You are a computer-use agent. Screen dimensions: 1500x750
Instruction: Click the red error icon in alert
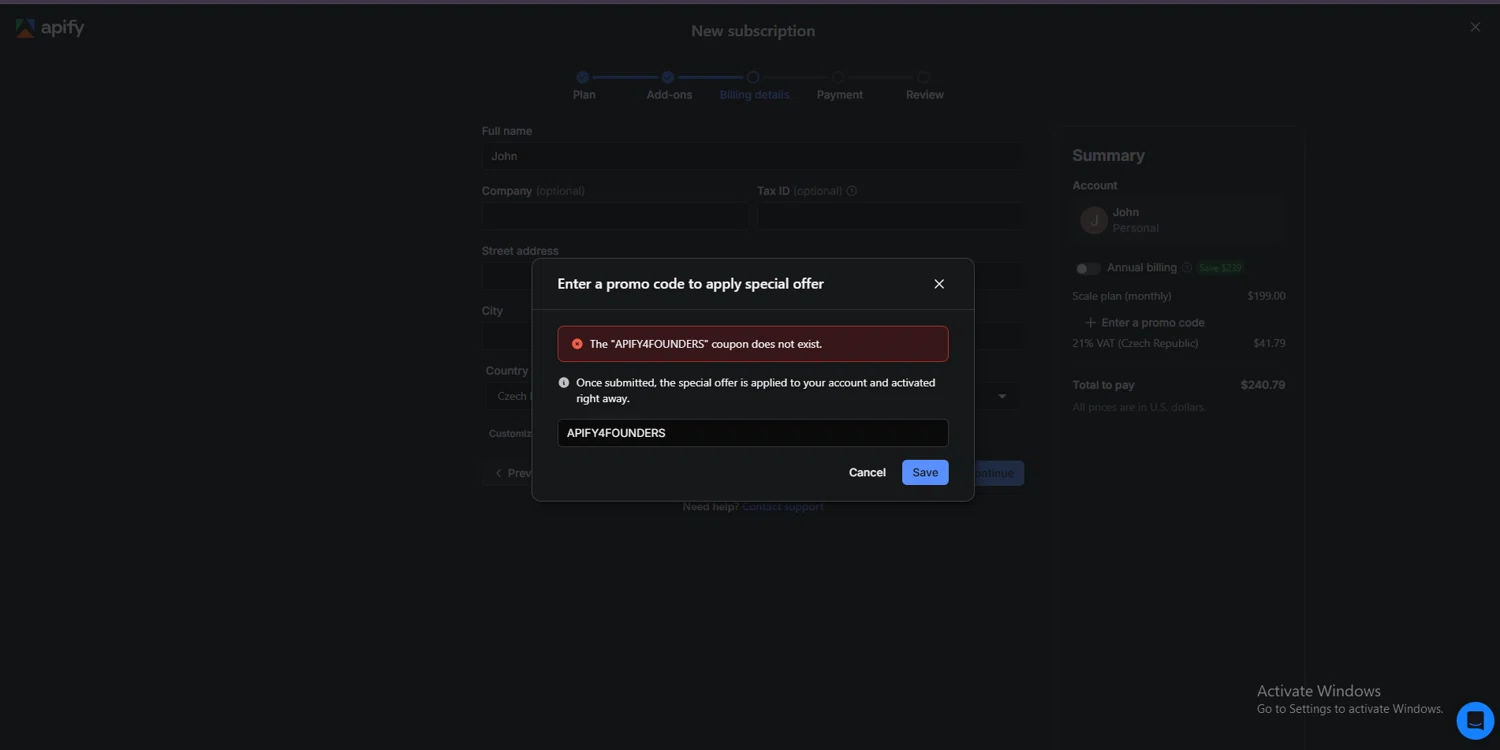pos(577,344)
